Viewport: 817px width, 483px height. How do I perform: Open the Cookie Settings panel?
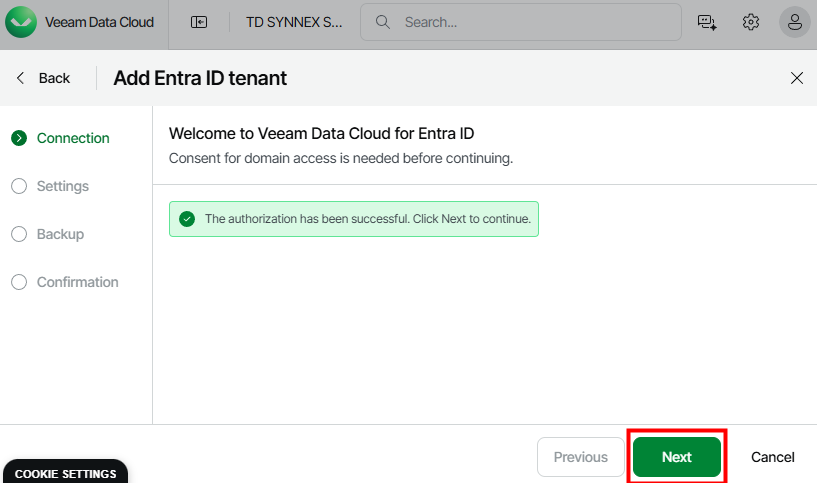(64, 473)
